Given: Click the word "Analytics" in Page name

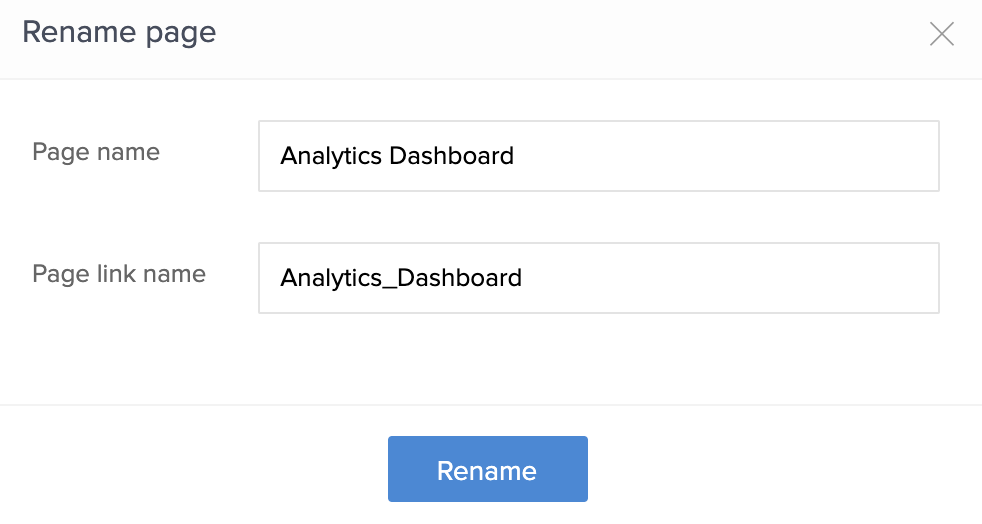Looking at the screenshot, I should click(x=330, y=156).
